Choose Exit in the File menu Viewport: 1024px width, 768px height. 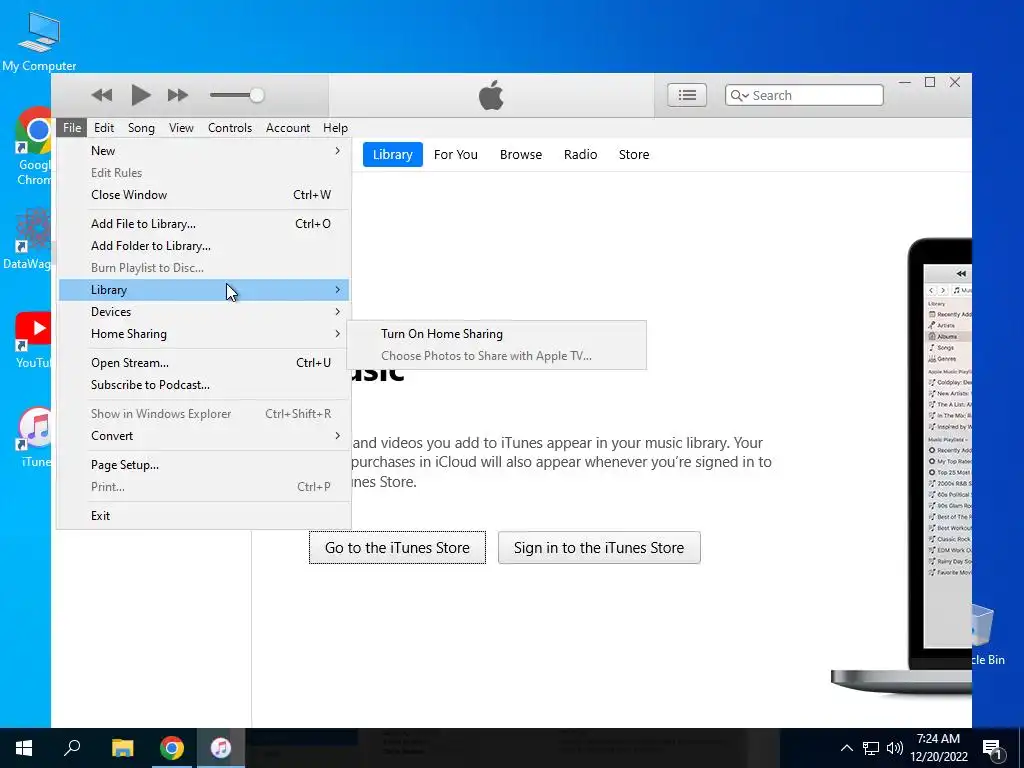click(x=204, y=515)
